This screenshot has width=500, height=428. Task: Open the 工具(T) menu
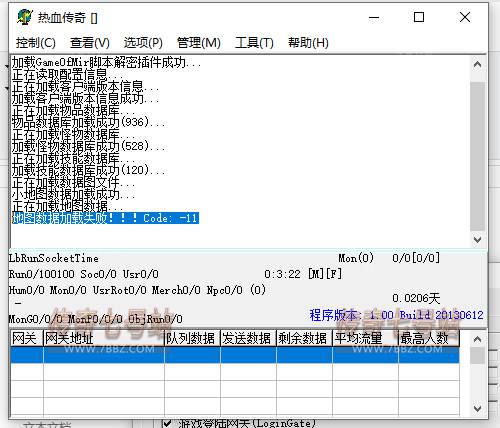pyautogui.click(x=254, y=43)
